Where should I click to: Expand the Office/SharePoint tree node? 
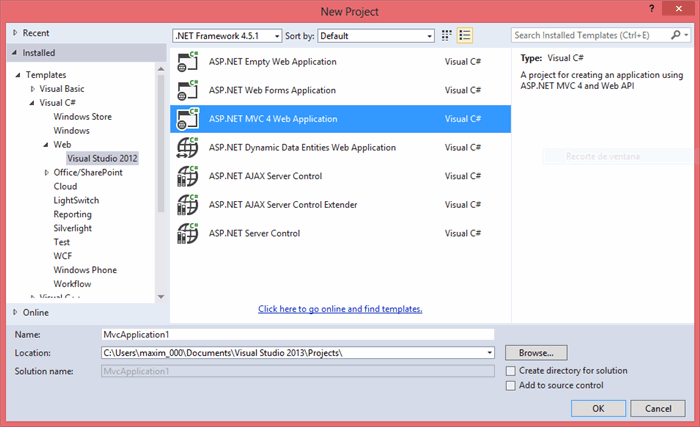46,172
